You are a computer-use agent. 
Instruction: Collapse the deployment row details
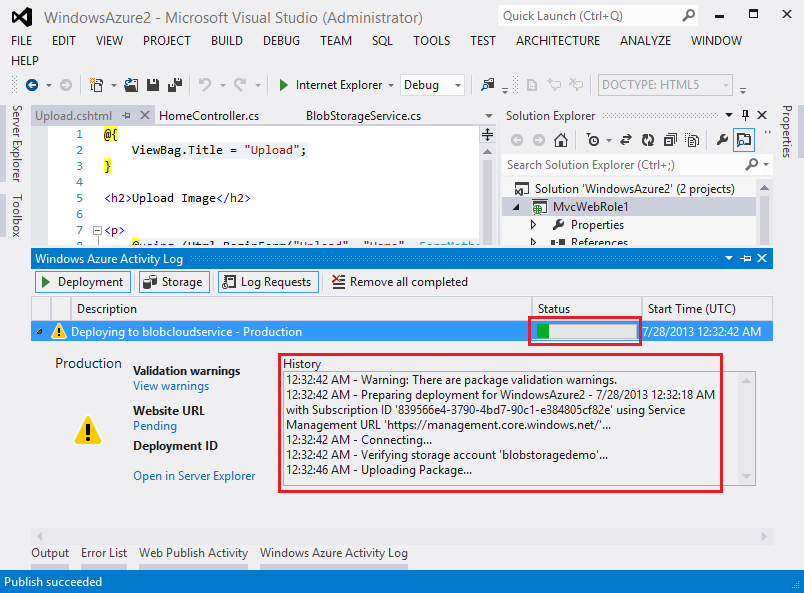[39, 332]
